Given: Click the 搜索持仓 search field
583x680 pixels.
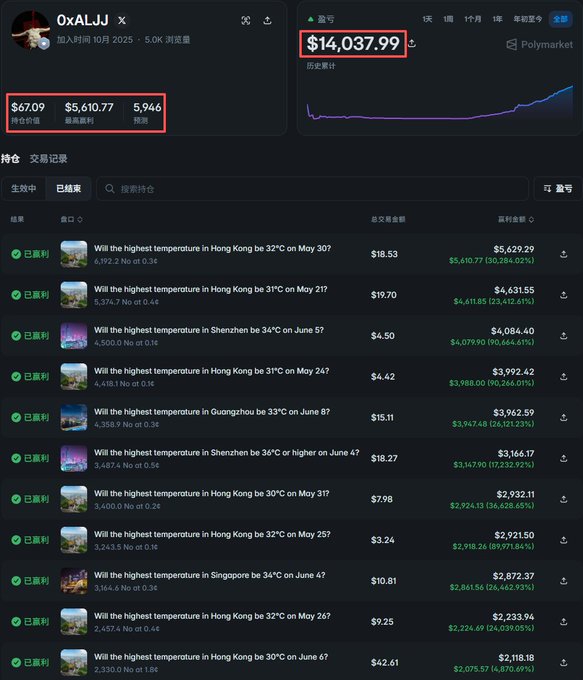Looking at the screenshot, I should click(x=312, y=189).
